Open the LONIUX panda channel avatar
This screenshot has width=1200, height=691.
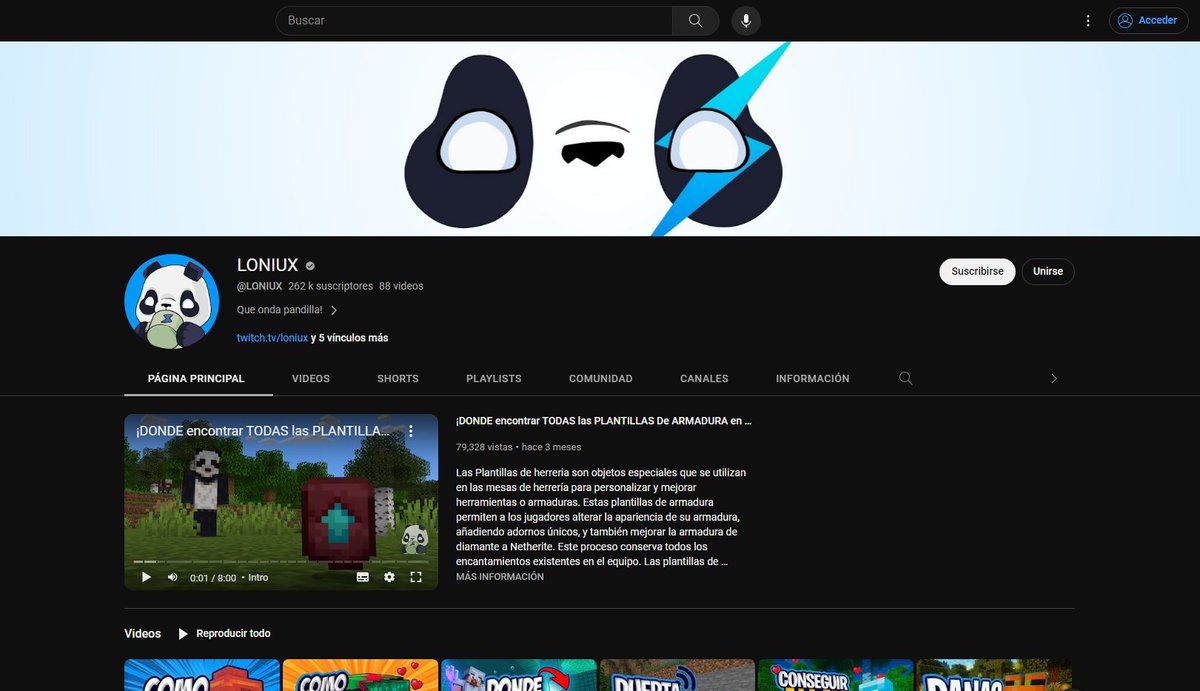[172, 301]
